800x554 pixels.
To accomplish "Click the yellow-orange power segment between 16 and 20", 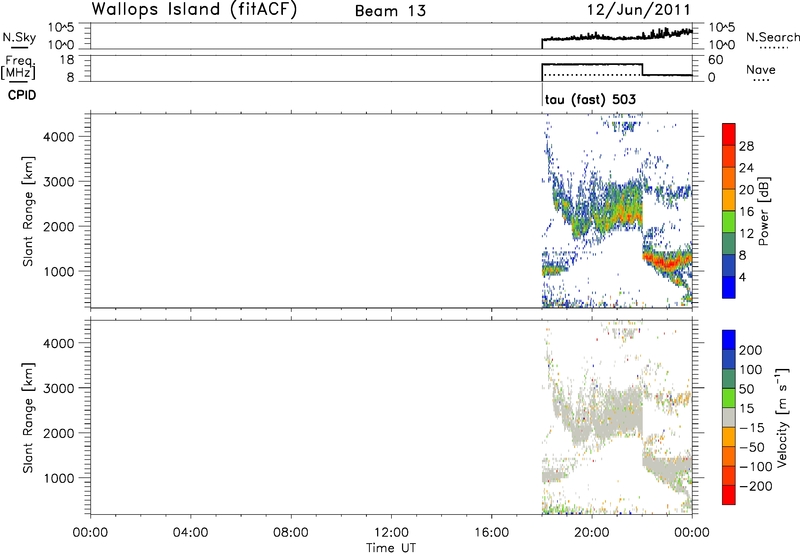I will click(x=729, y=200).
